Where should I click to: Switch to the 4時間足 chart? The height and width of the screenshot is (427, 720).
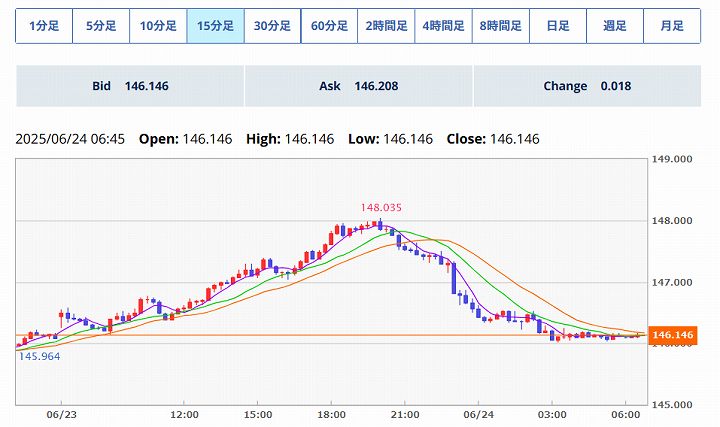pos(444,26)
